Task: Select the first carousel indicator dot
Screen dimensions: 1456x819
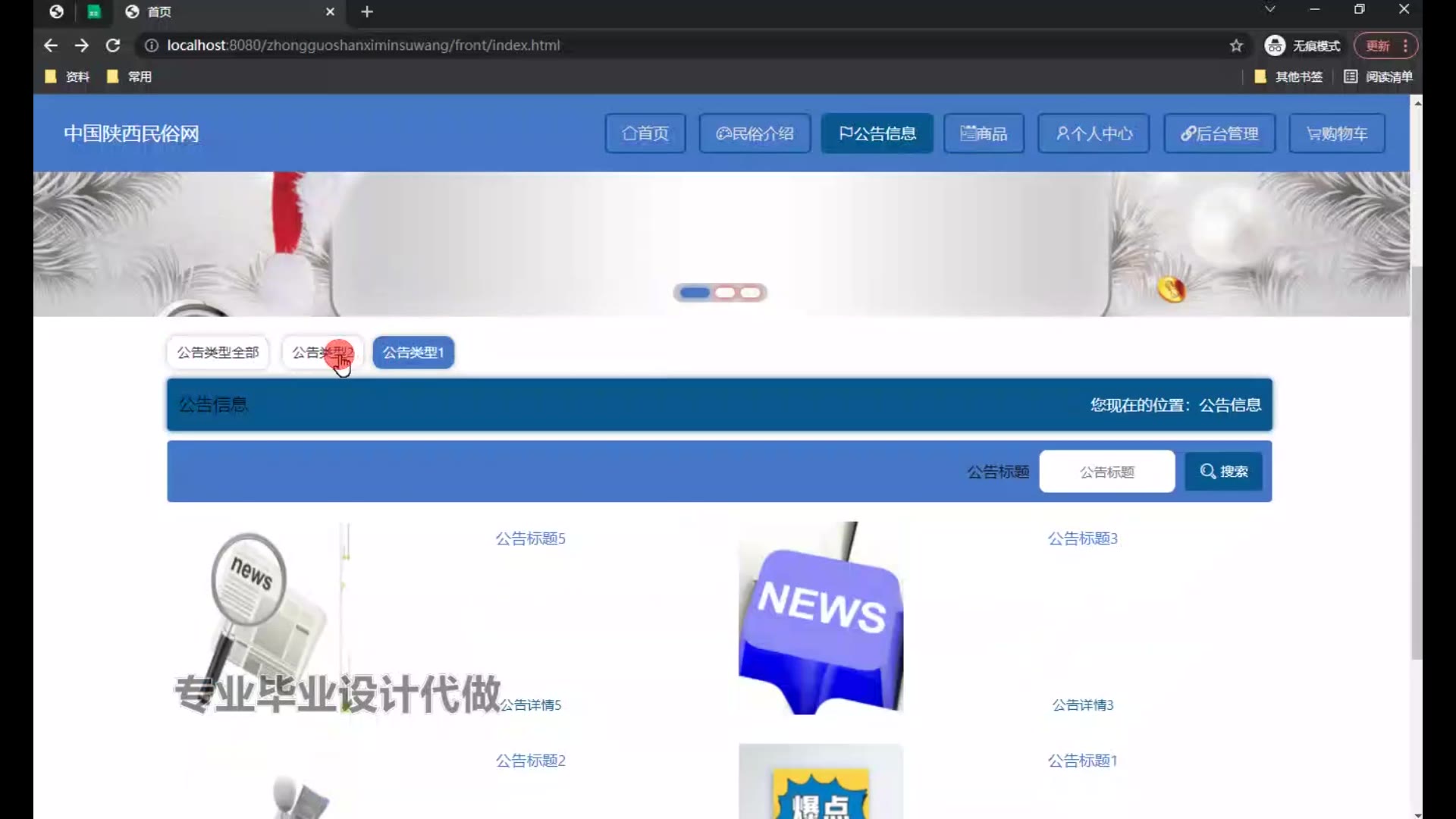Action: pos(694,293)
